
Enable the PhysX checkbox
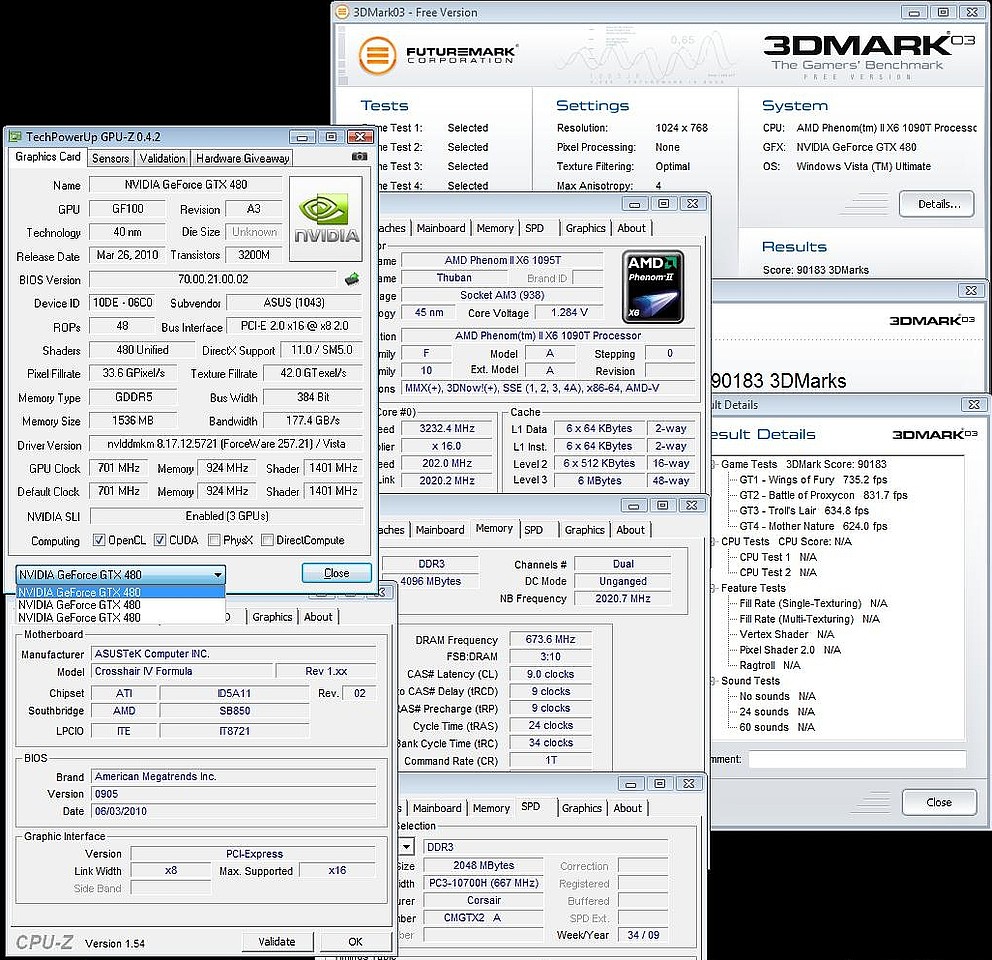click(214, 540)
